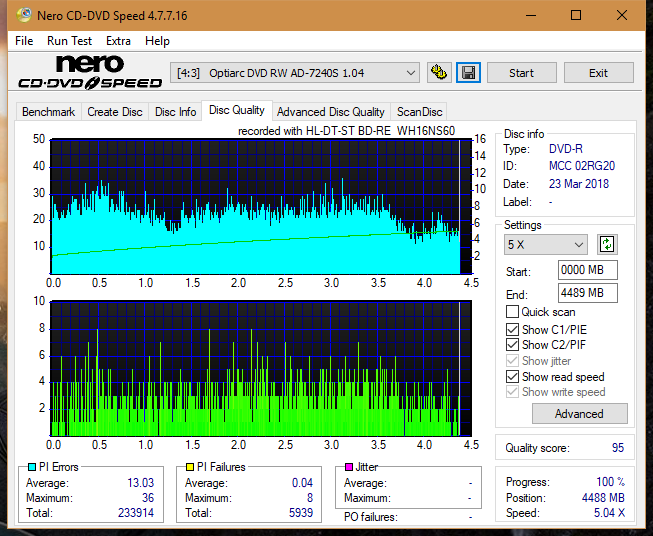Screen dimensions: 653x536
Task: Toggle the Show jitter checkbox
Action: [512, 361]
